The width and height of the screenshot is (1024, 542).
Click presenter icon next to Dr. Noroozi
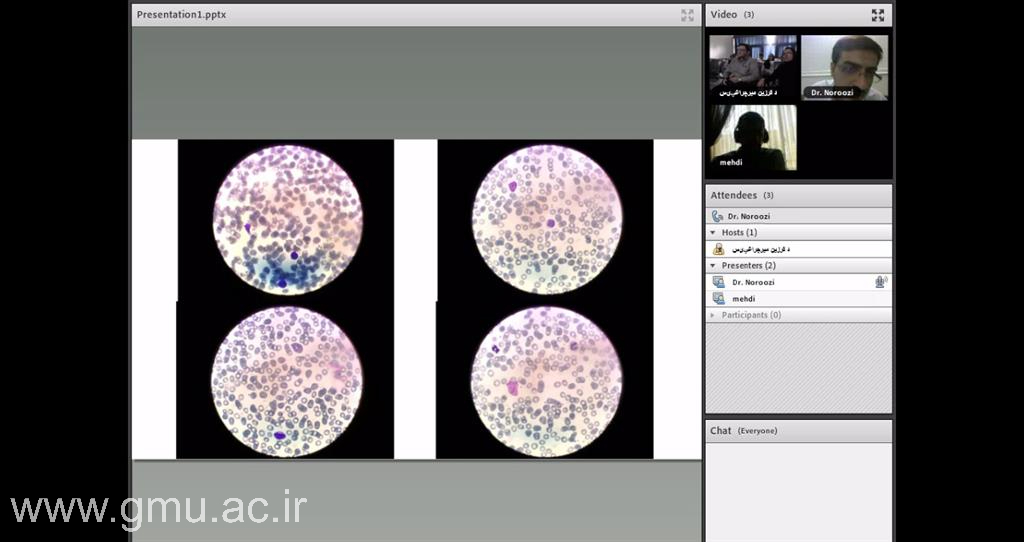718,282
